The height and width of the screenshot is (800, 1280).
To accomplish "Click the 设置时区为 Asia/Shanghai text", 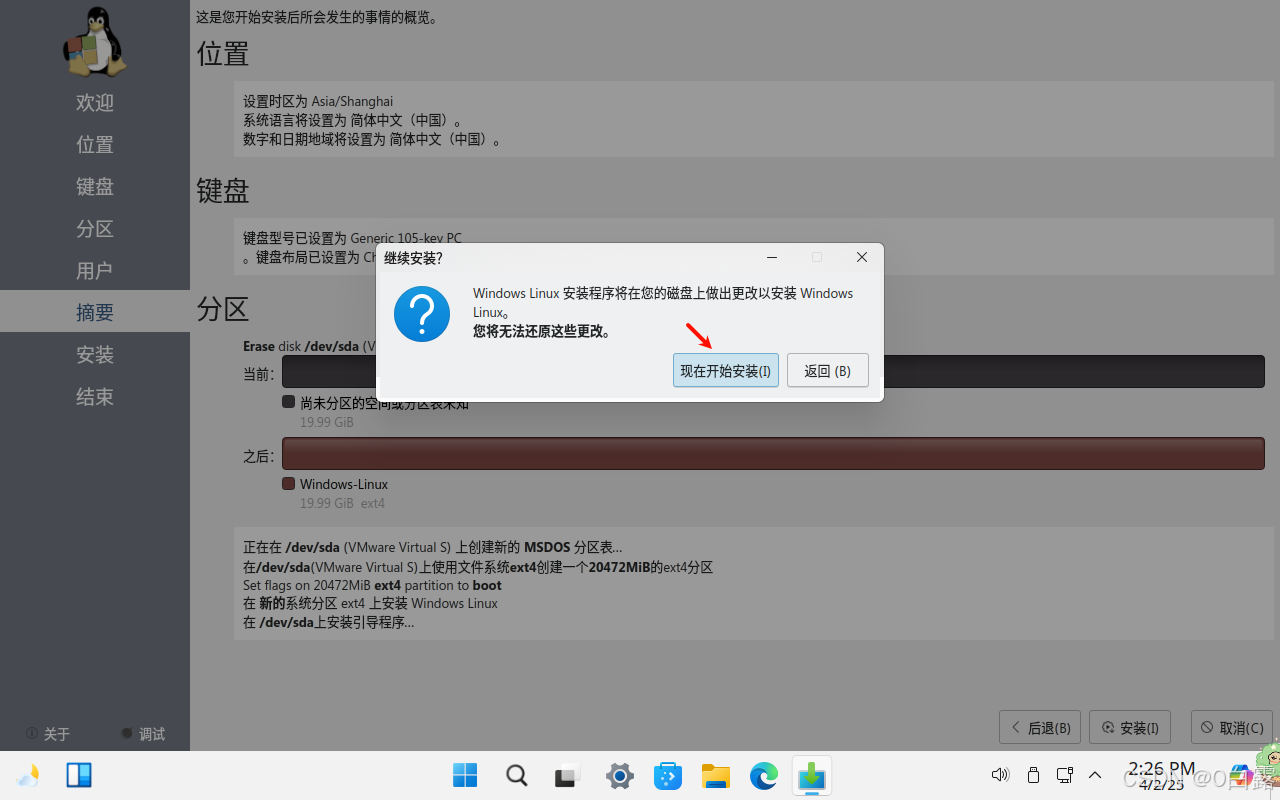I will (318, 101).
